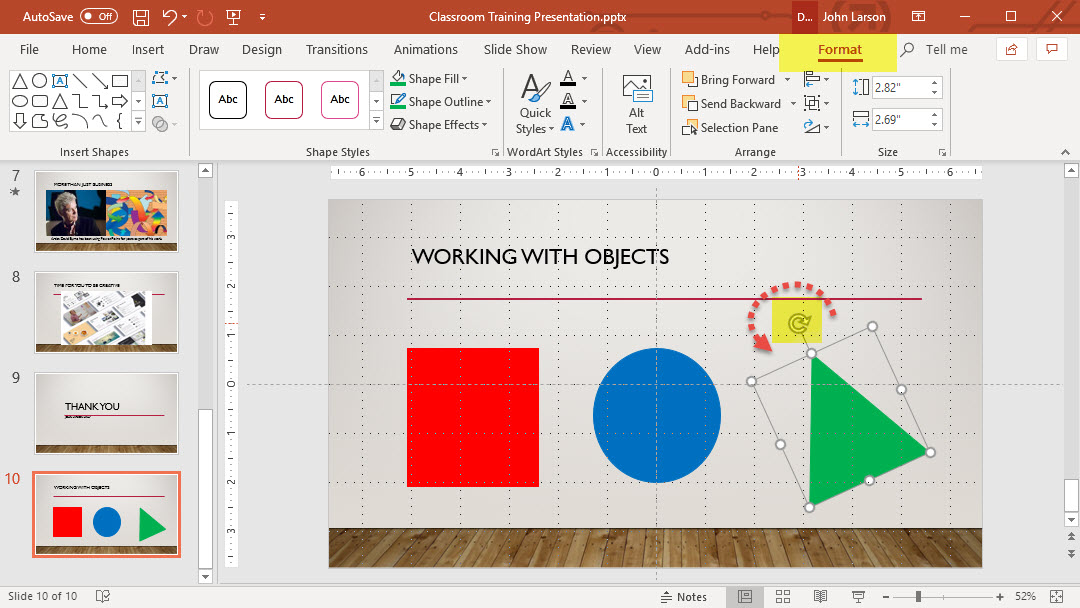
Task: Switch to Reading View in status bar
Action: (x=820, y=597)
